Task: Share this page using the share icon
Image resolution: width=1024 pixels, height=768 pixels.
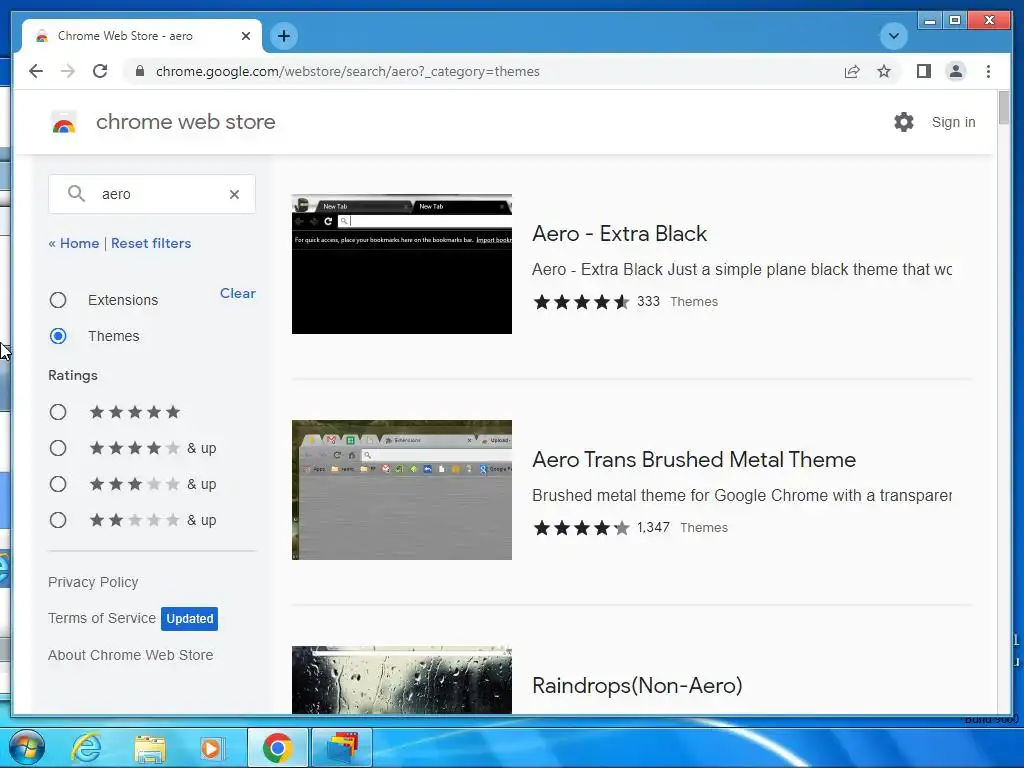Action: pyautogui.click(x=852, y=71)
